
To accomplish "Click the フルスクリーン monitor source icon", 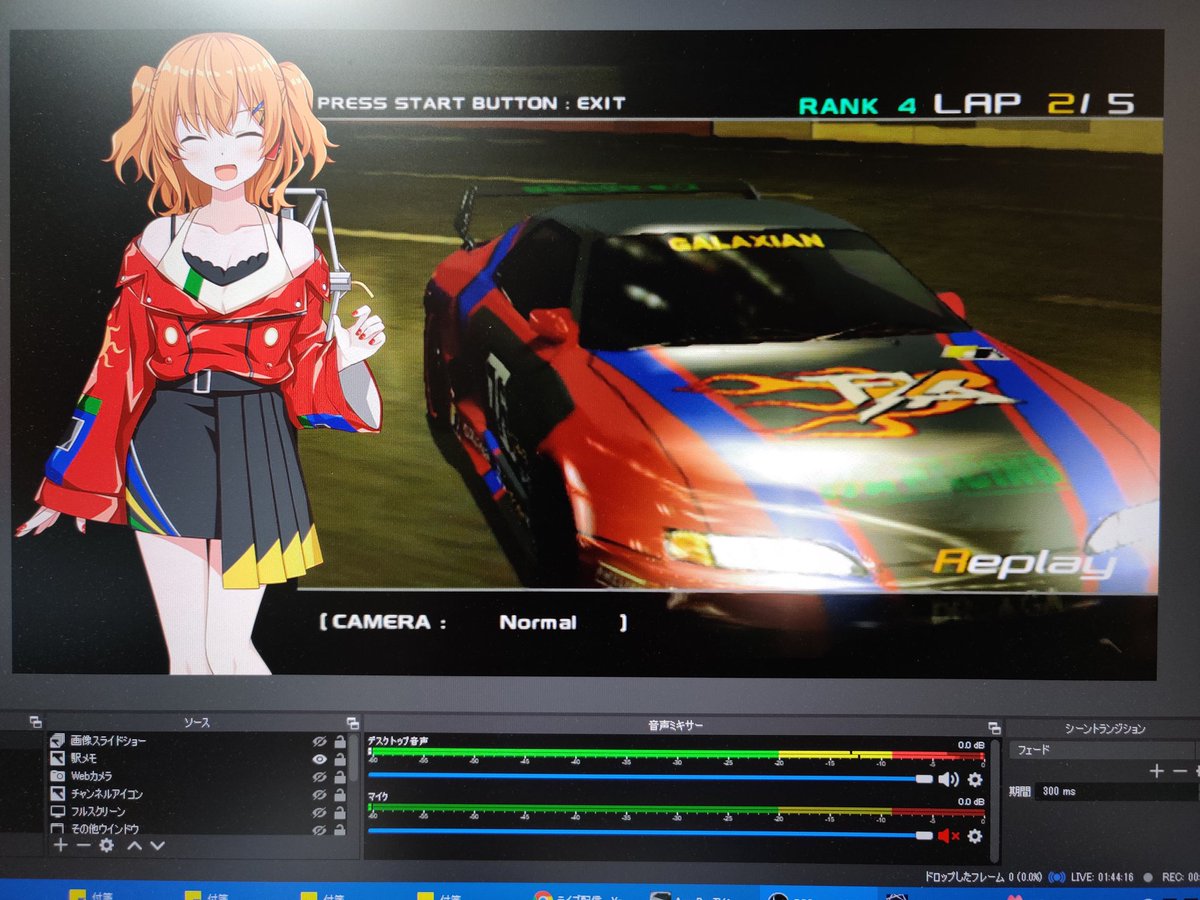I will coord(58,811).
